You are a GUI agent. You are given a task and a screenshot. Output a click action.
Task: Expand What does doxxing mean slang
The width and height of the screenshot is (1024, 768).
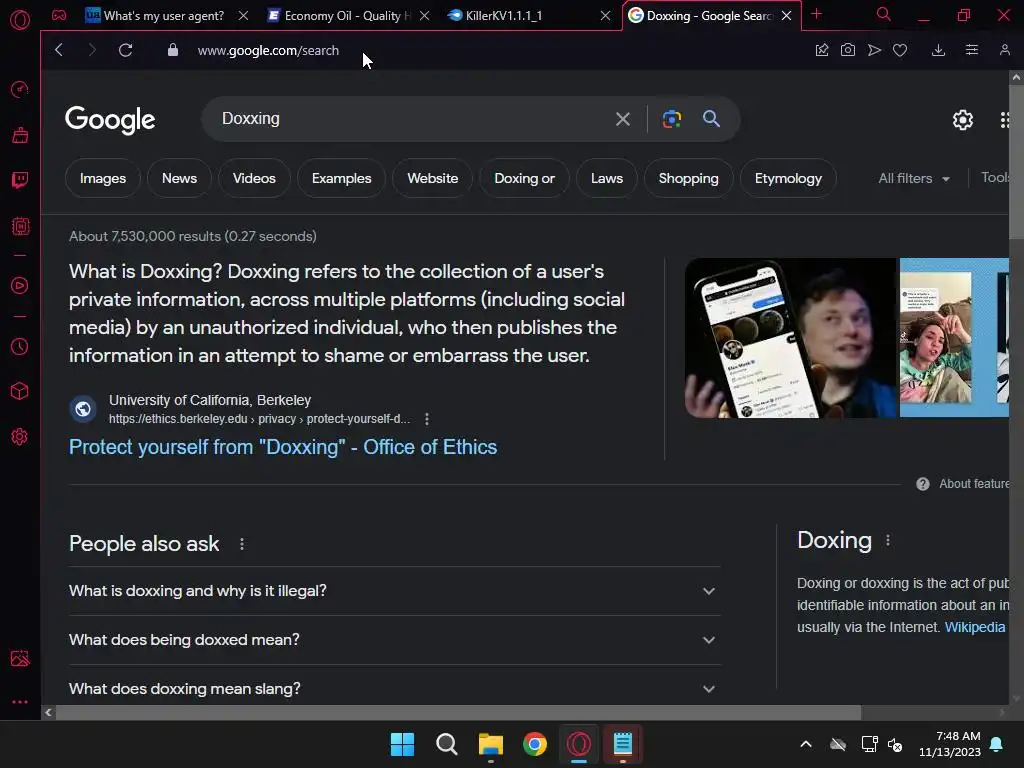394,688
